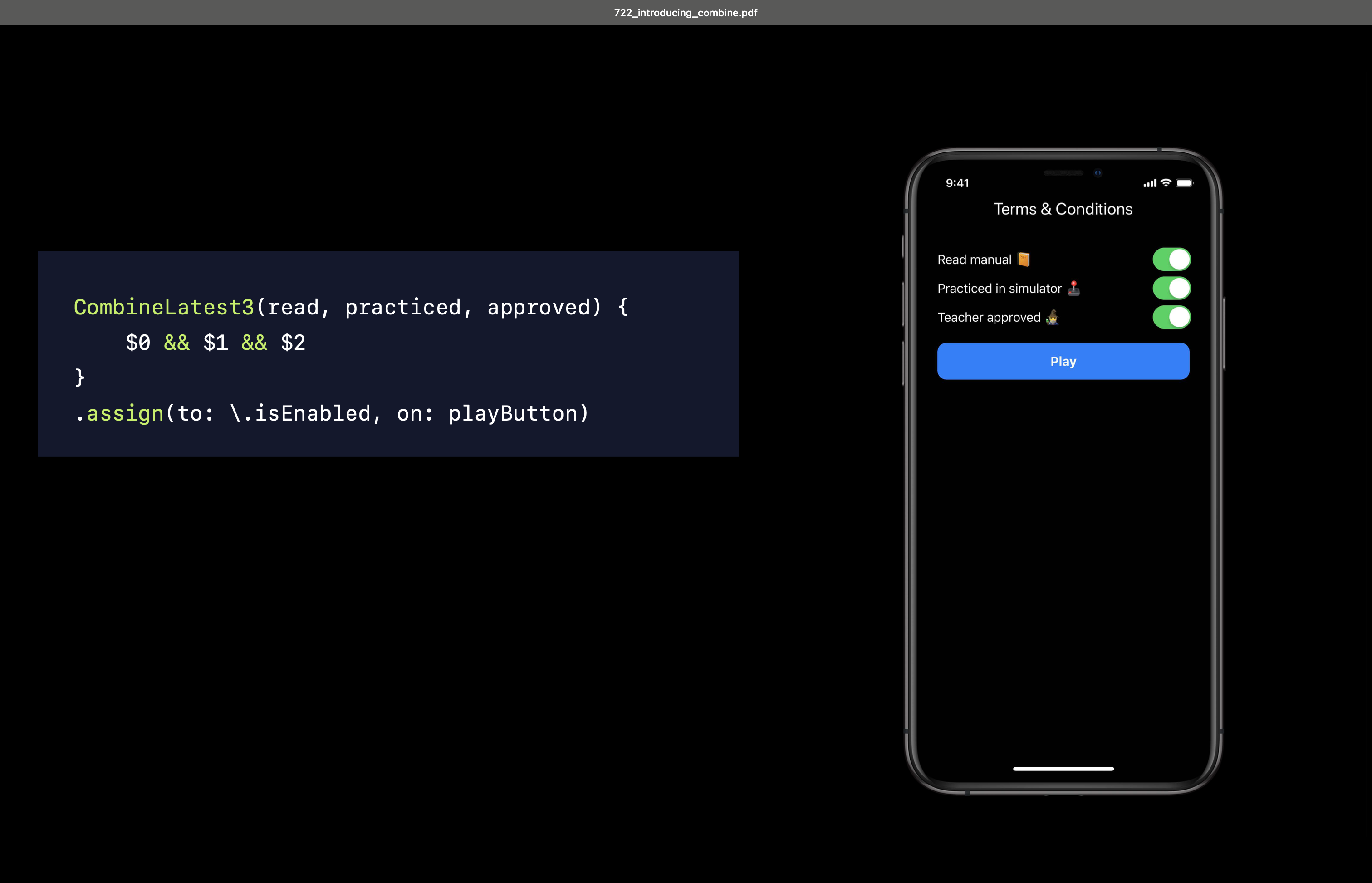
Task: Click the .assign method in the code
Action: tap(119, 413)
